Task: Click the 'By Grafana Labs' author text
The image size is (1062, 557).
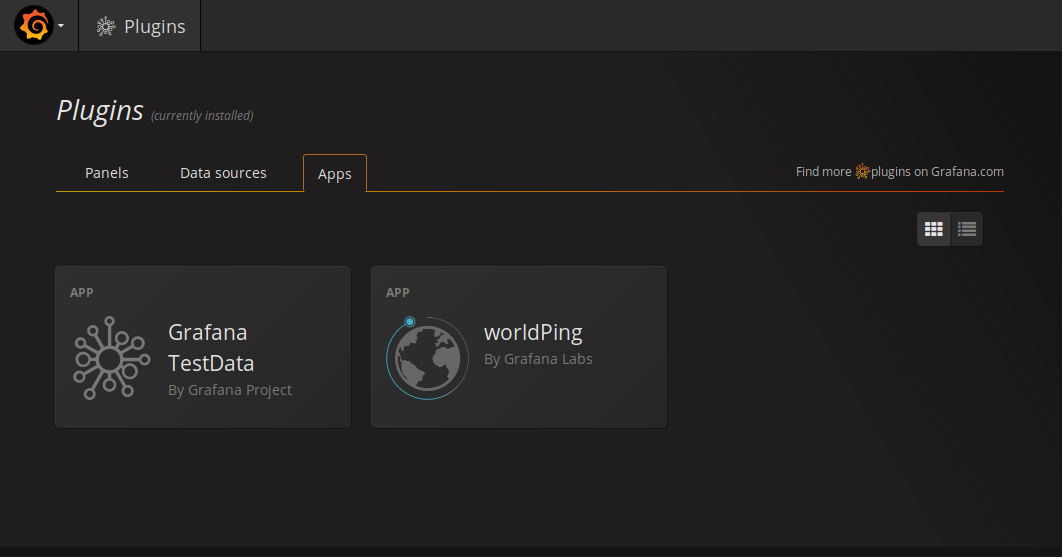Action: 538,359
